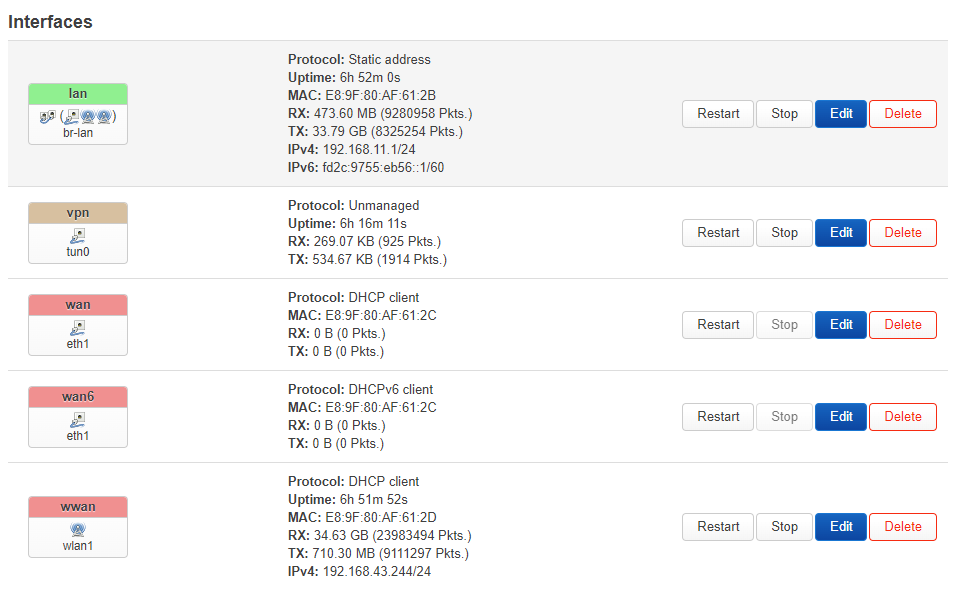
Task: Click the eth1 icon under wan6
Action: tap(78, 420)
